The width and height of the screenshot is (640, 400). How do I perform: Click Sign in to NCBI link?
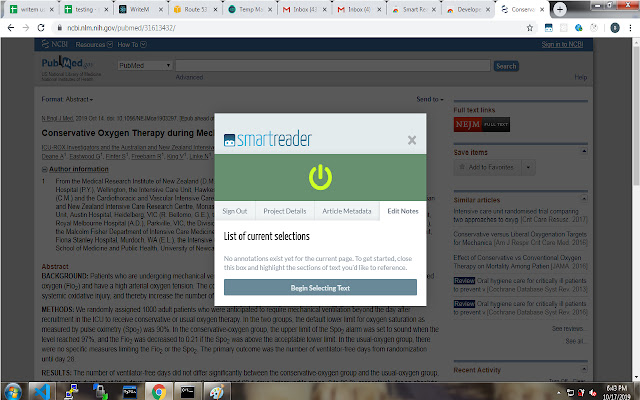562,44
